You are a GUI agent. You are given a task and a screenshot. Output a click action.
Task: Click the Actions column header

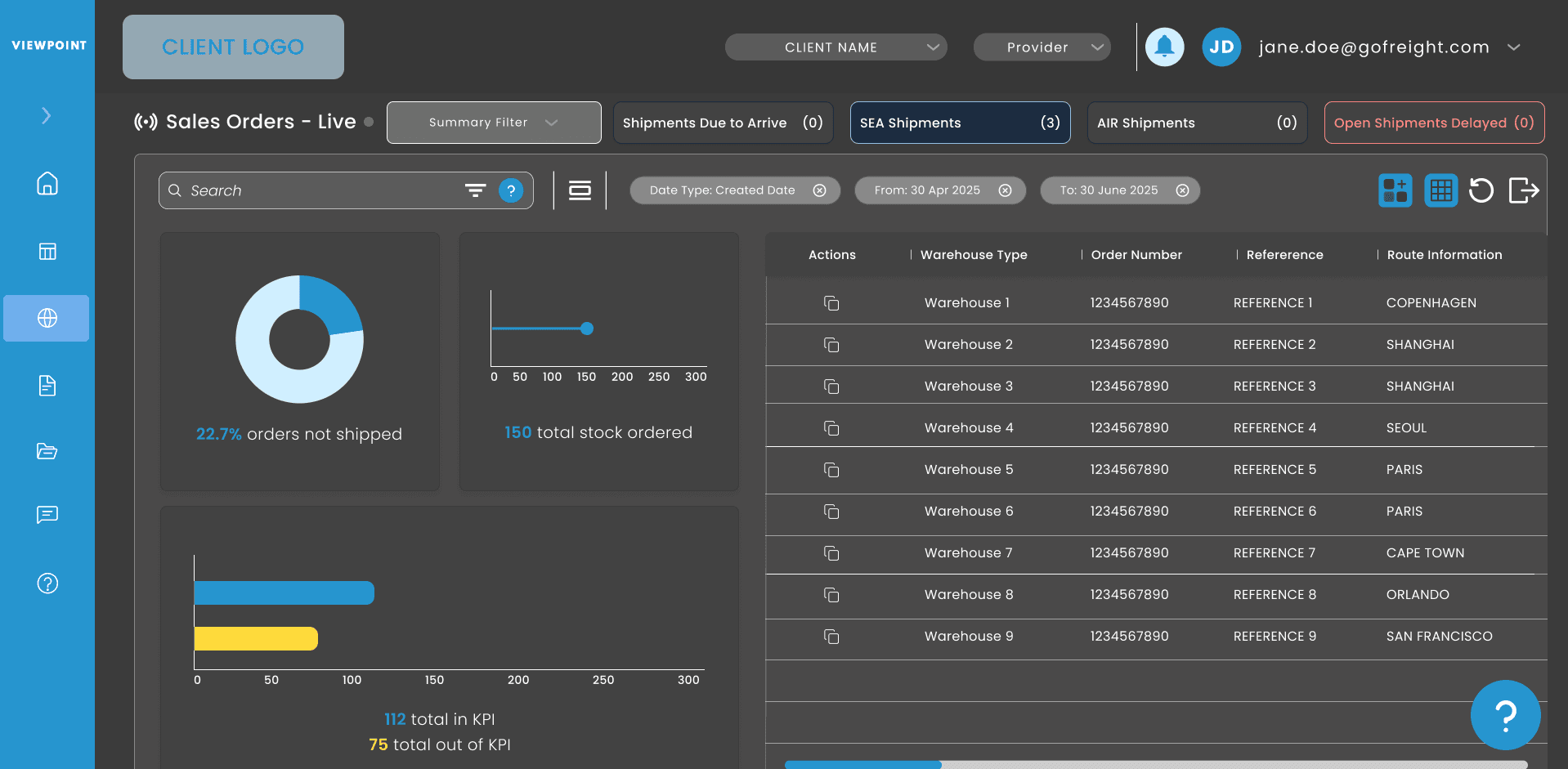(x=832, y=255)
